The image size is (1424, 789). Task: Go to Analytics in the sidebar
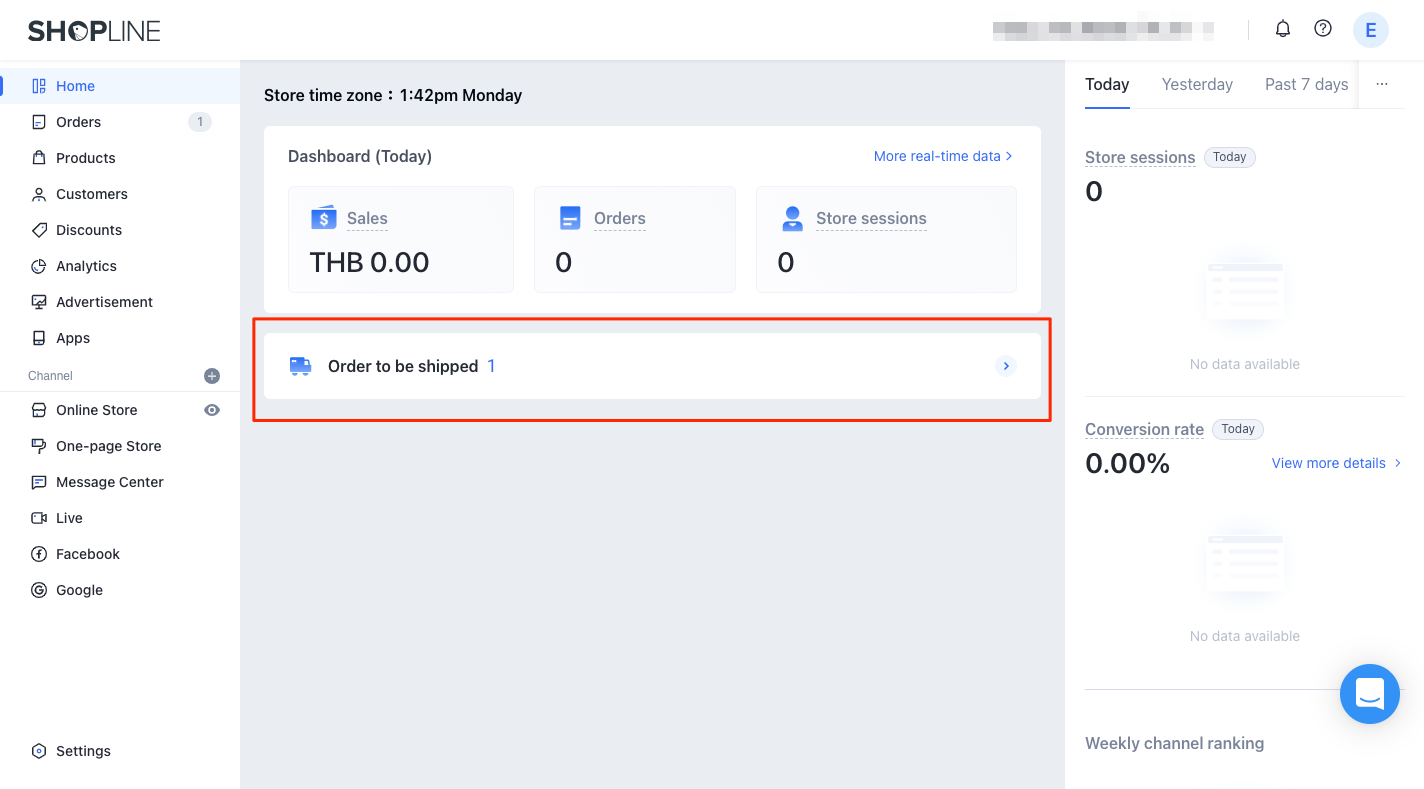point(86,266)
